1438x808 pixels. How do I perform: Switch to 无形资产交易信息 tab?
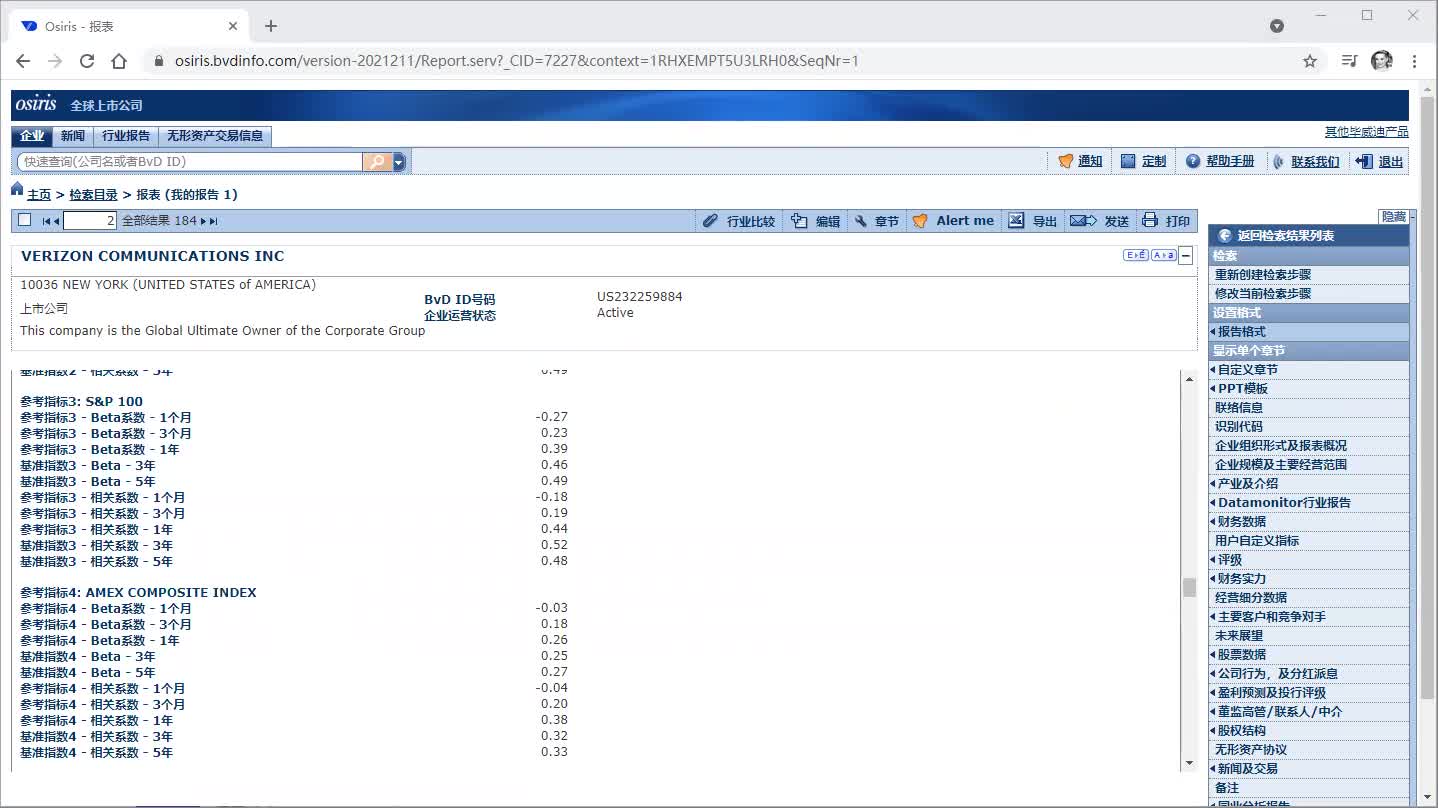click(x=215, y=136)
